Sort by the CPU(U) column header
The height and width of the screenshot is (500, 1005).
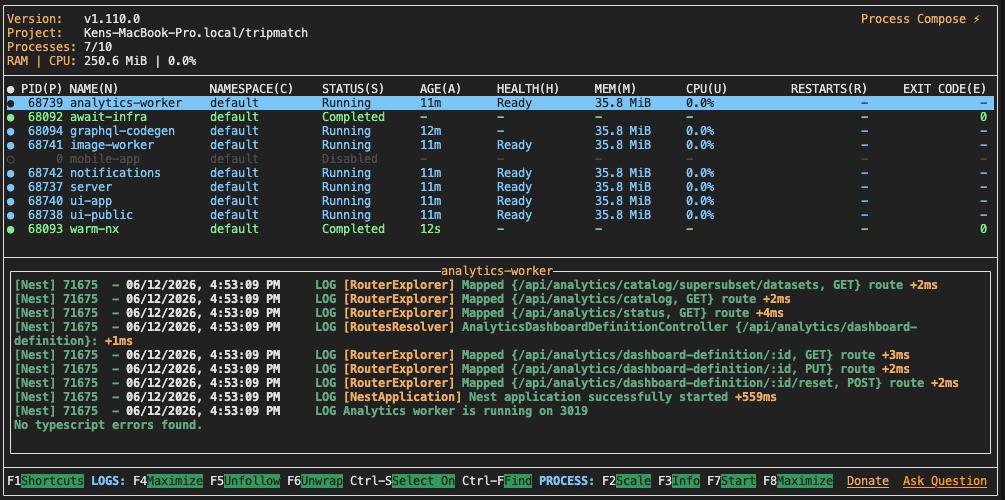pos(706,89)
